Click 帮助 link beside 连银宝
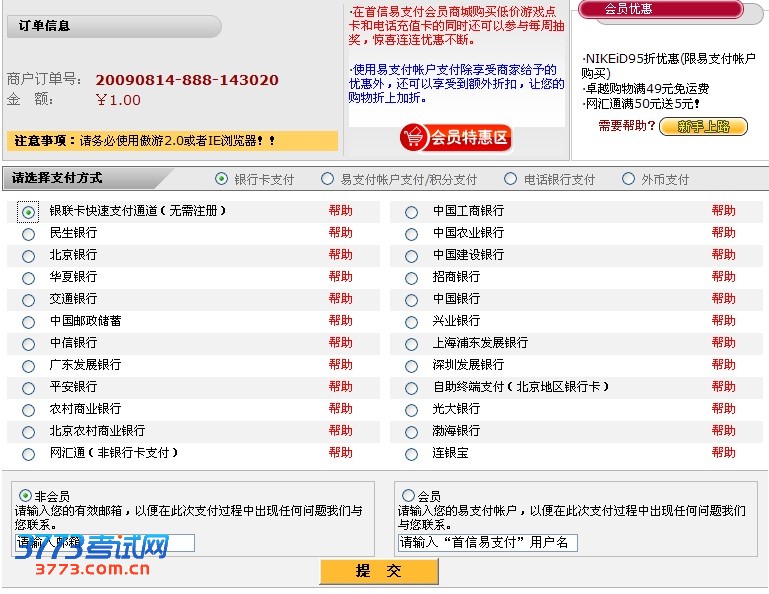 723,453
